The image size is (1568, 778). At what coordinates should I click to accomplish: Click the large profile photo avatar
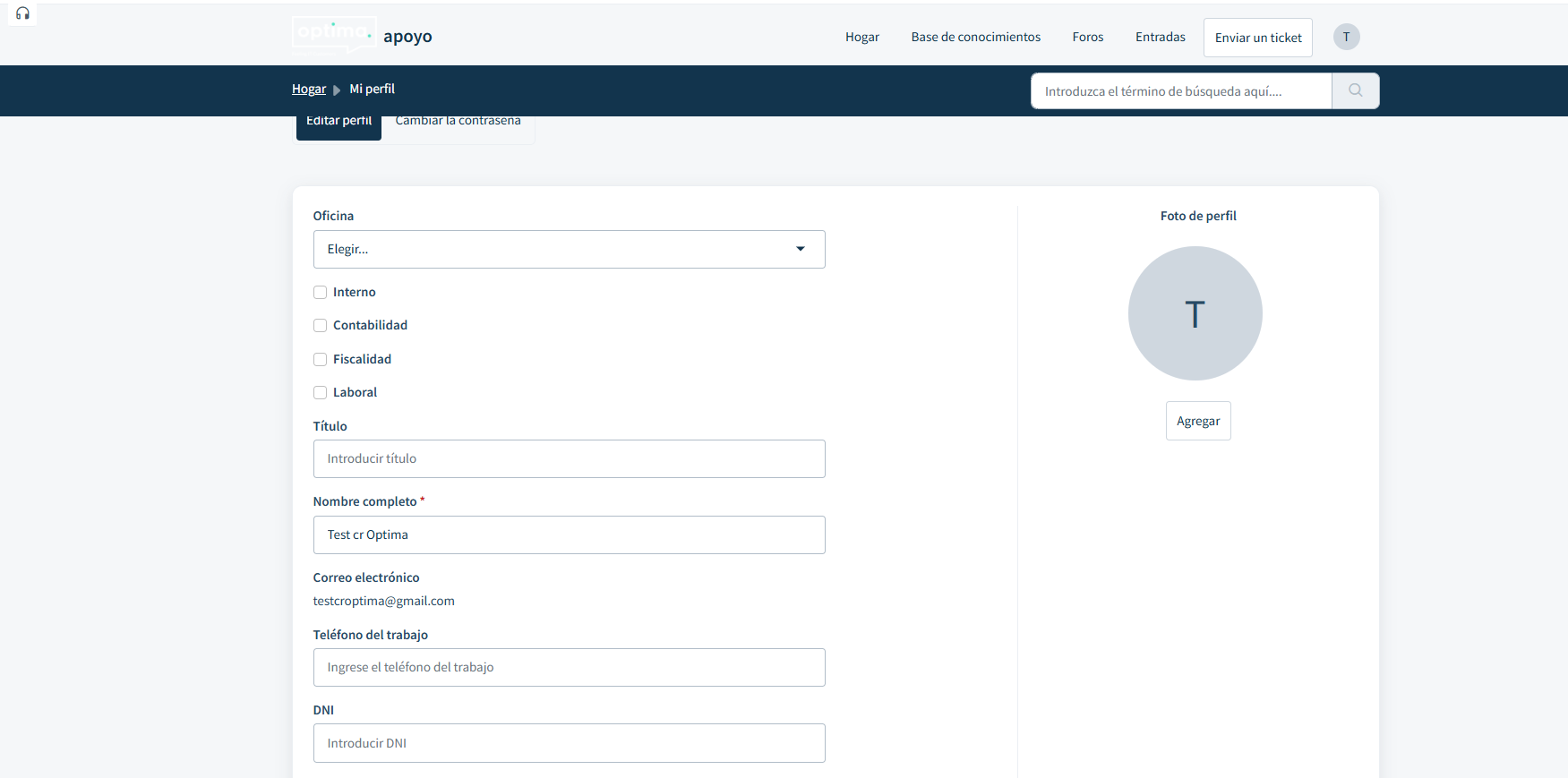click(1195, 313)
